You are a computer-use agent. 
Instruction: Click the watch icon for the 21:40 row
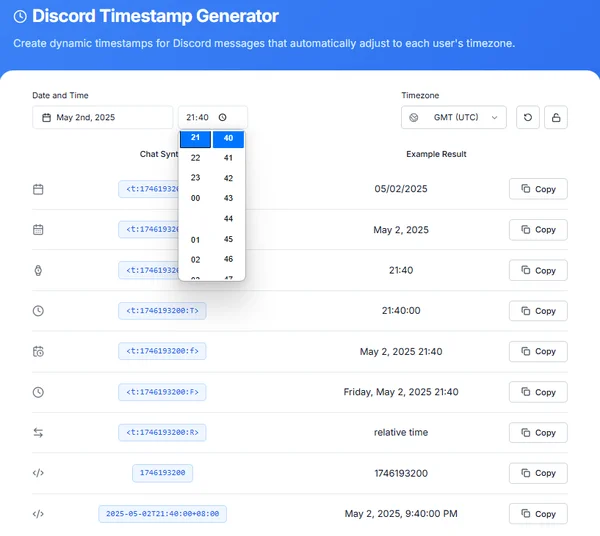click(38, 270)
